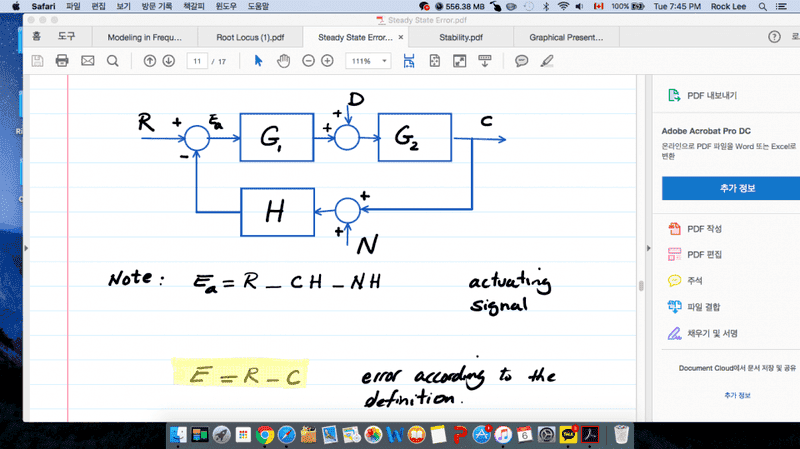The width and height of the screenshot is (800, 449).
Task: Click the email envelope icon
Action: pyautogui.click(x=87, y=61)
